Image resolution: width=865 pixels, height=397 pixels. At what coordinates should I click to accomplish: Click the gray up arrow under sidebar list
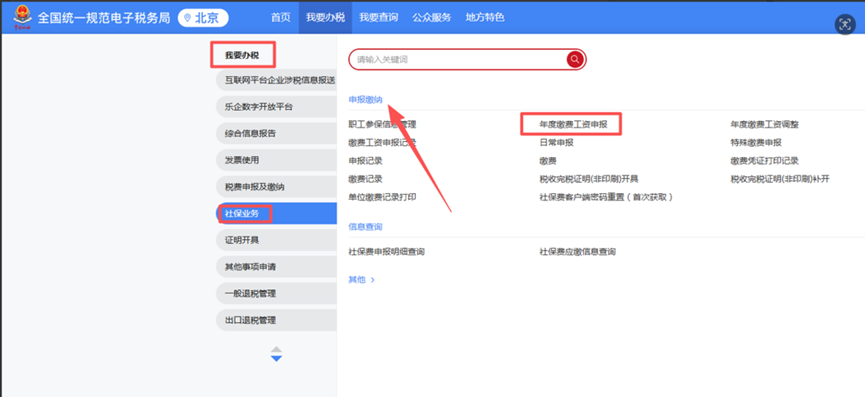click(276, 350)
